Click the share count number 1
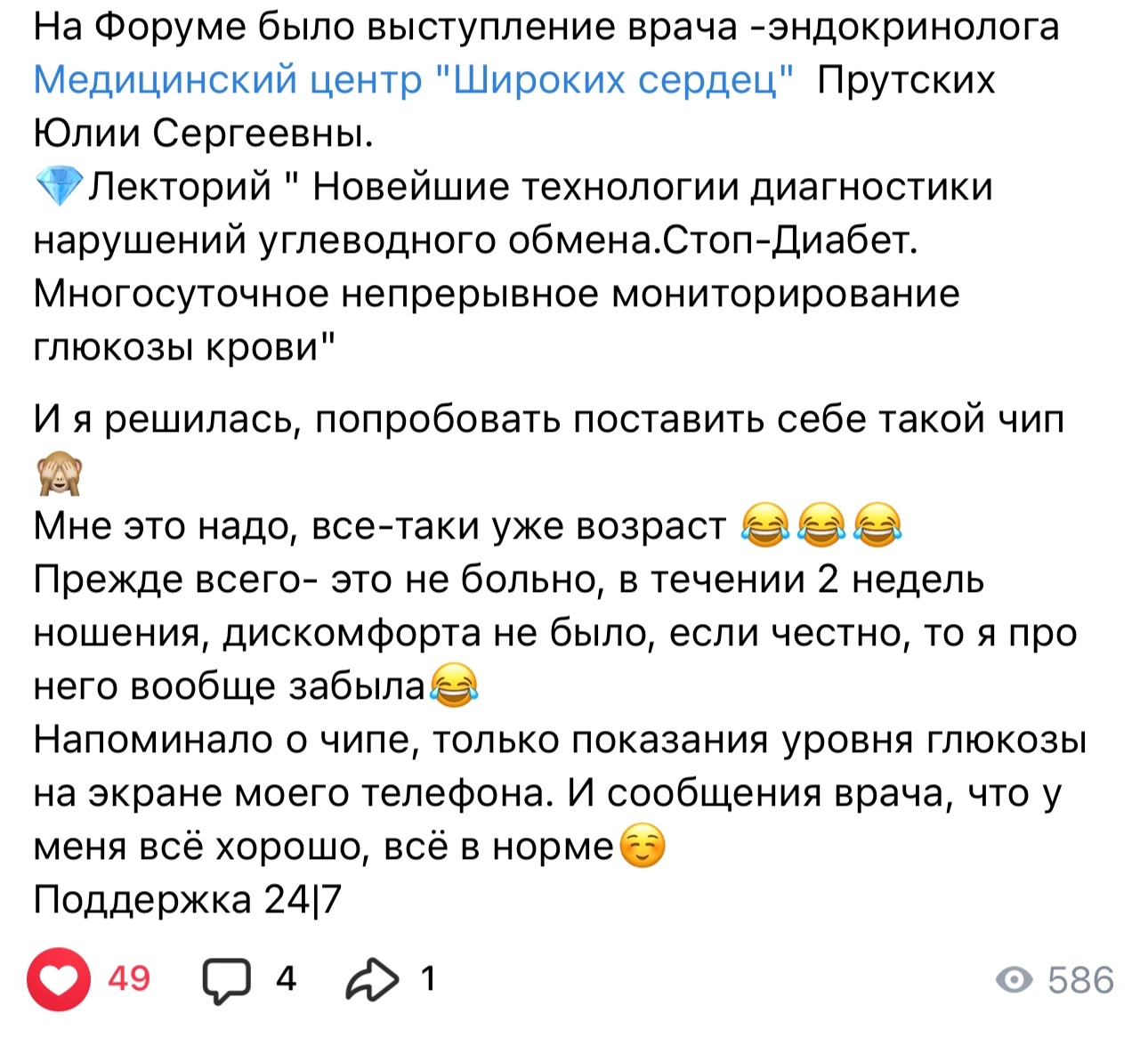The height and width of the screenshot is (1046, 1148). point(428,979)
